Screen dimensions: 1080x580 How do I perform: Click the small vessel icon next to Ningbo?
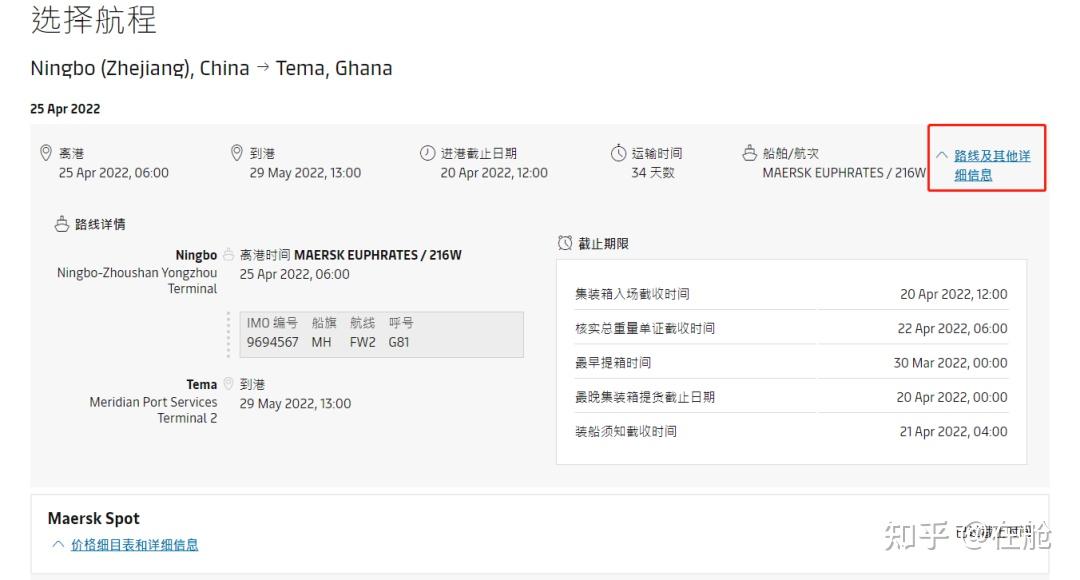tap(228, 255)
